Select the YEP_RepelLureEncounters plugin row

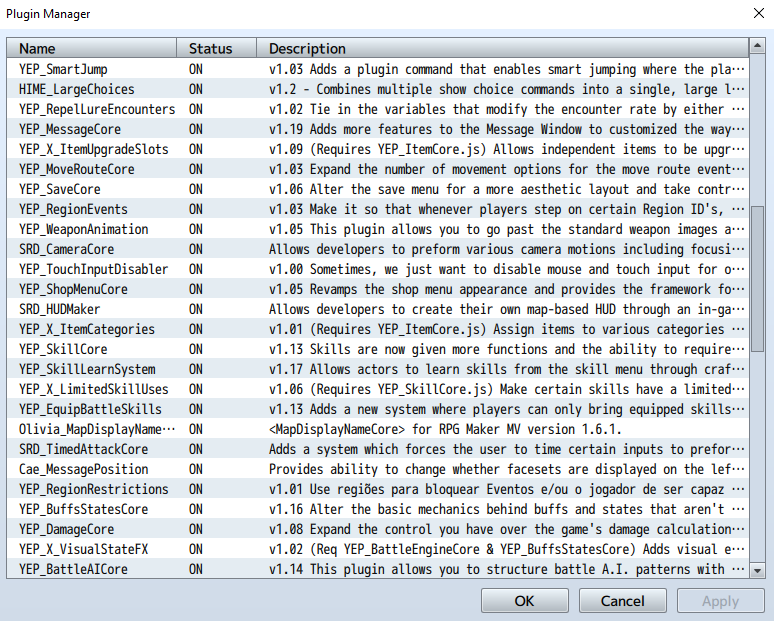click(x=378, y=109)
